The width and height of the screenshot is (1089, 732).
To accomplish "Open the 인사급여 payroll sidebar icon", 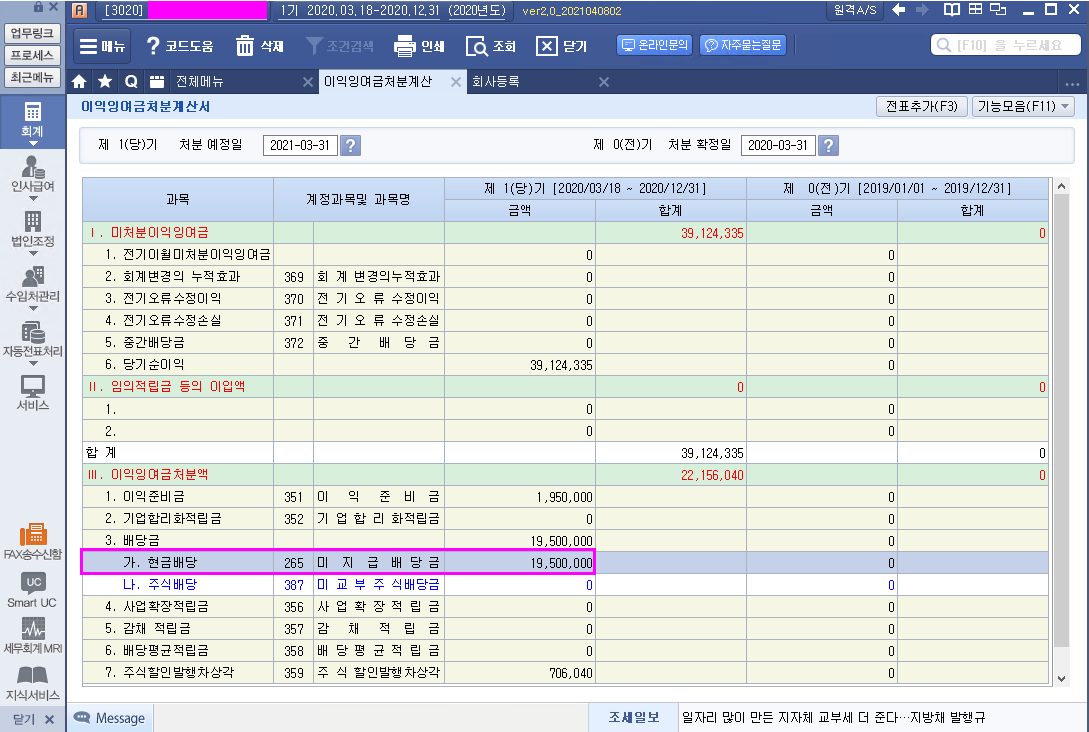I will click(32, 173).
